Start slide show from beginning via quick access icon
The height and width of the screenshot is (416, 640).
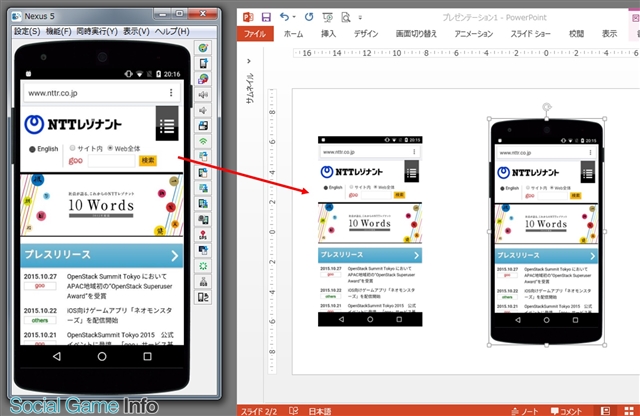[x=327, y=17]
